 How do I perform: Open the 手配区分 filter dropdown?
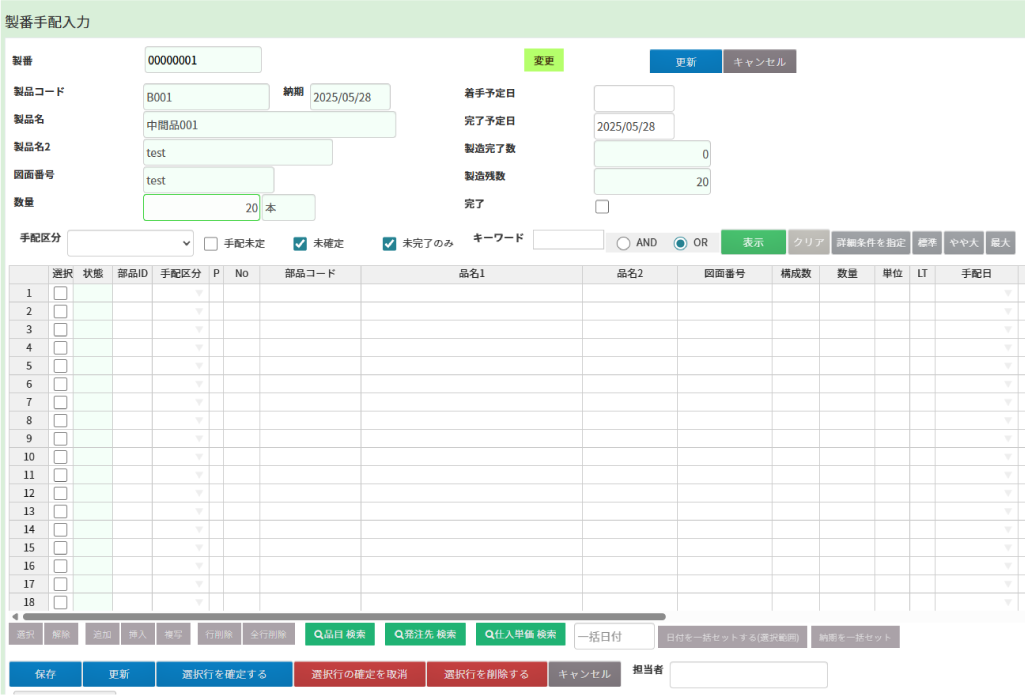tap(130, 243)
